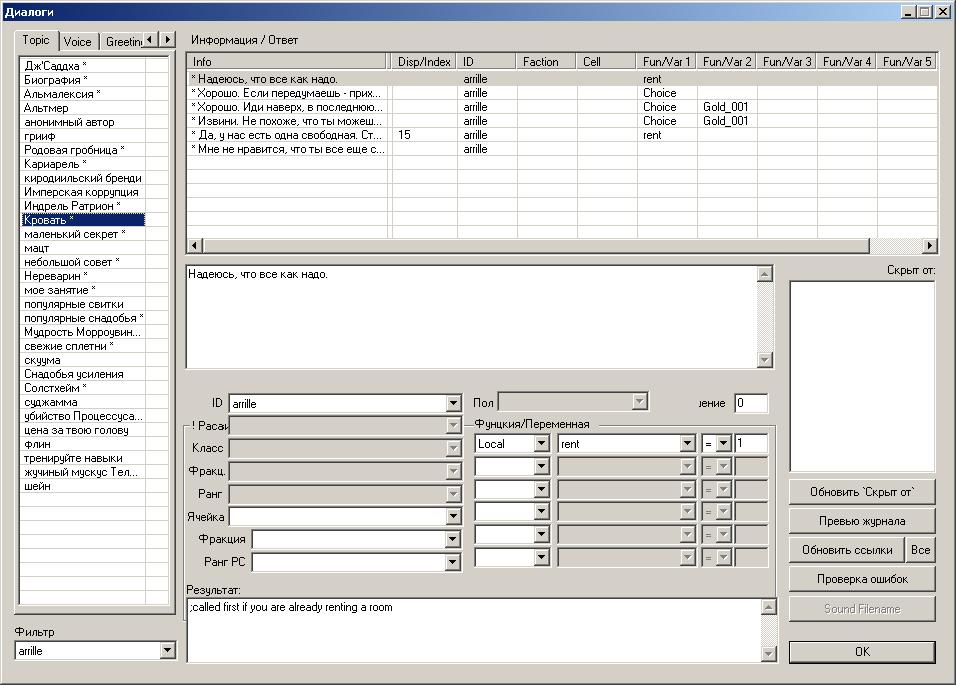
Task: Click the Превью журнала button
Action: tap(862, 521)
